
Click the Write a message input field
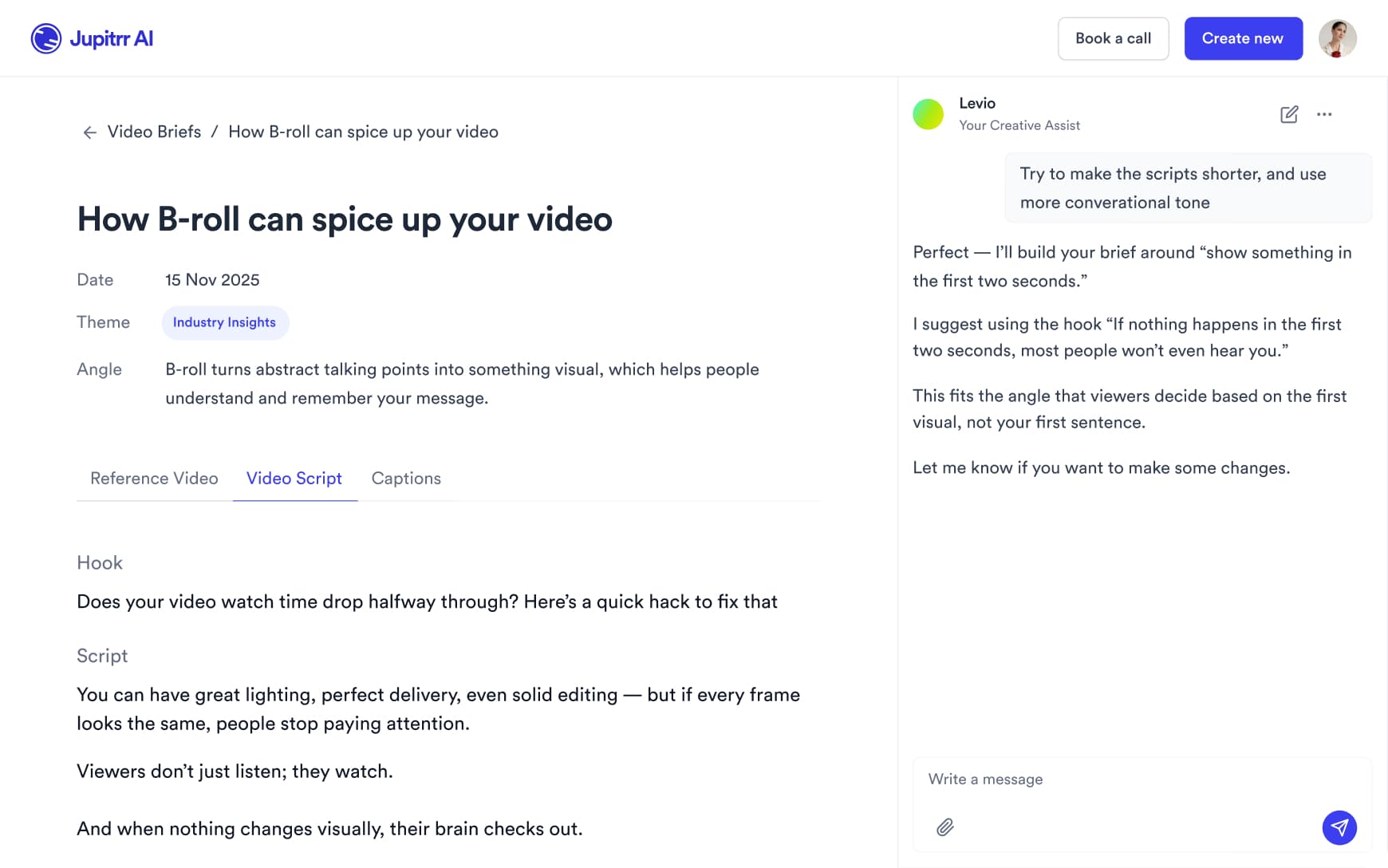(x=1101, y=779)
